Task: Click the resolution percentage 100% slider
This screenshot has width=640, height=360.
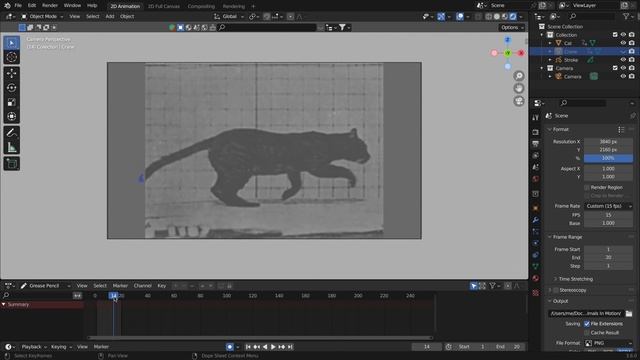Action: point(608,158)
